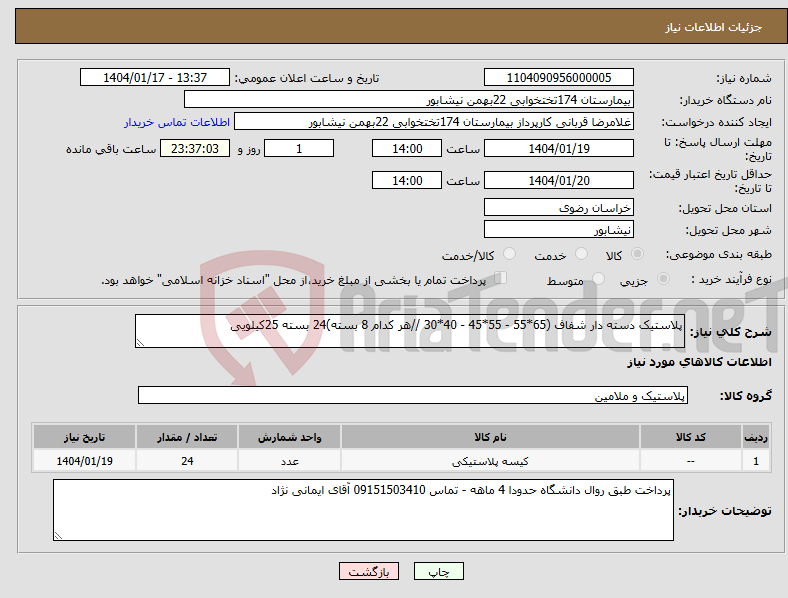Click the remaining time field 23:37:03
The width and height of the screenshot is (788, 598).
pos(195,148)
